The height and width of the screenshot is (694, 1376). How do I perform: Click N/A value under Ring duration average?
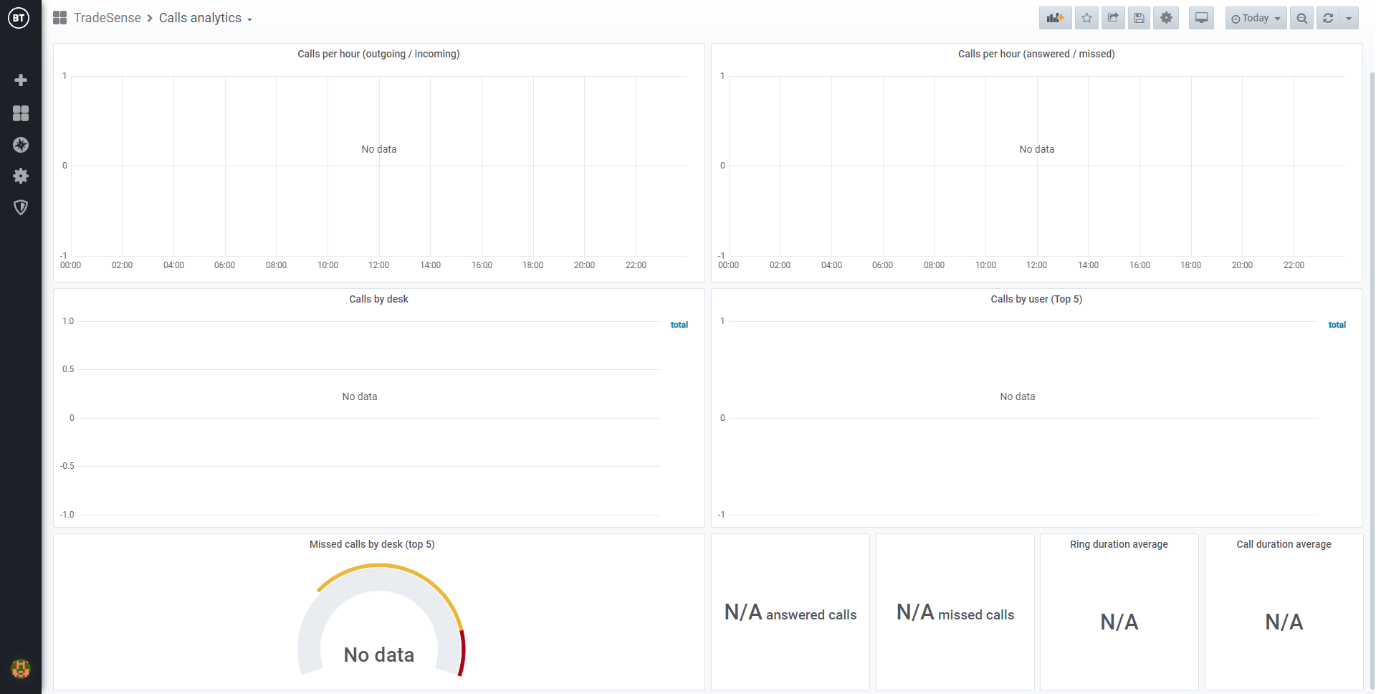tap(1119, 622)
